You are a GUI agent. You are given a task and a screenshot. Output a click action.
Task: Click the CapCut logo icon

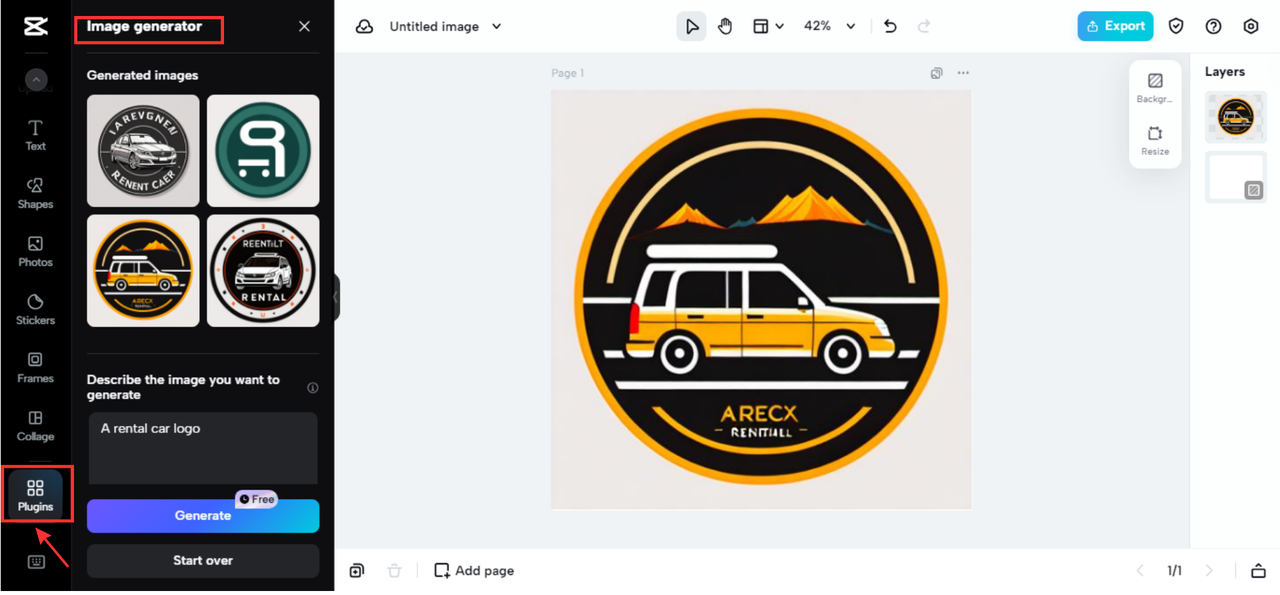click(35, 27)
